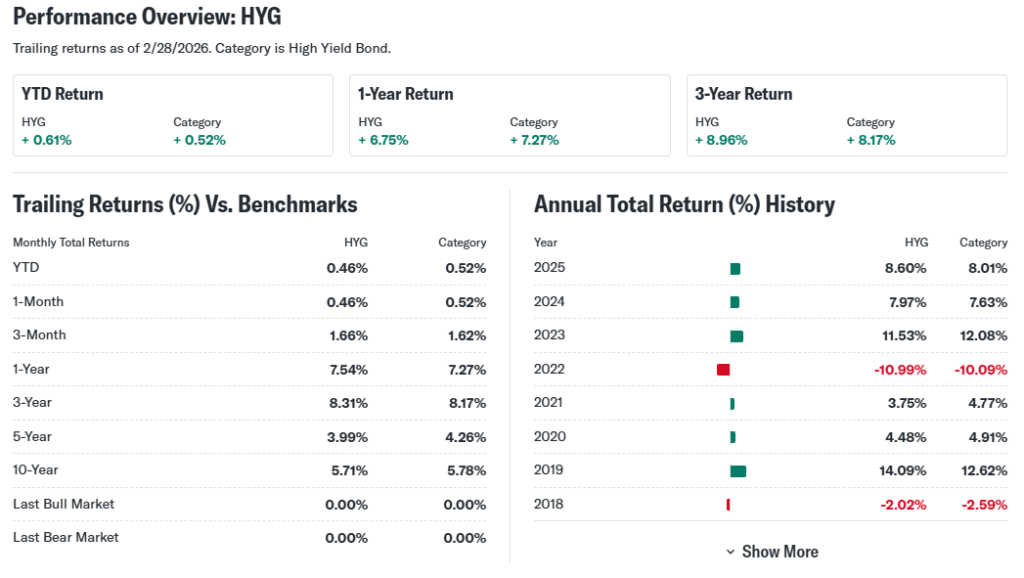Viewport: 1024px width, 578px height.
Task: Click the small red 2018 bar
Action: [728, 505]
